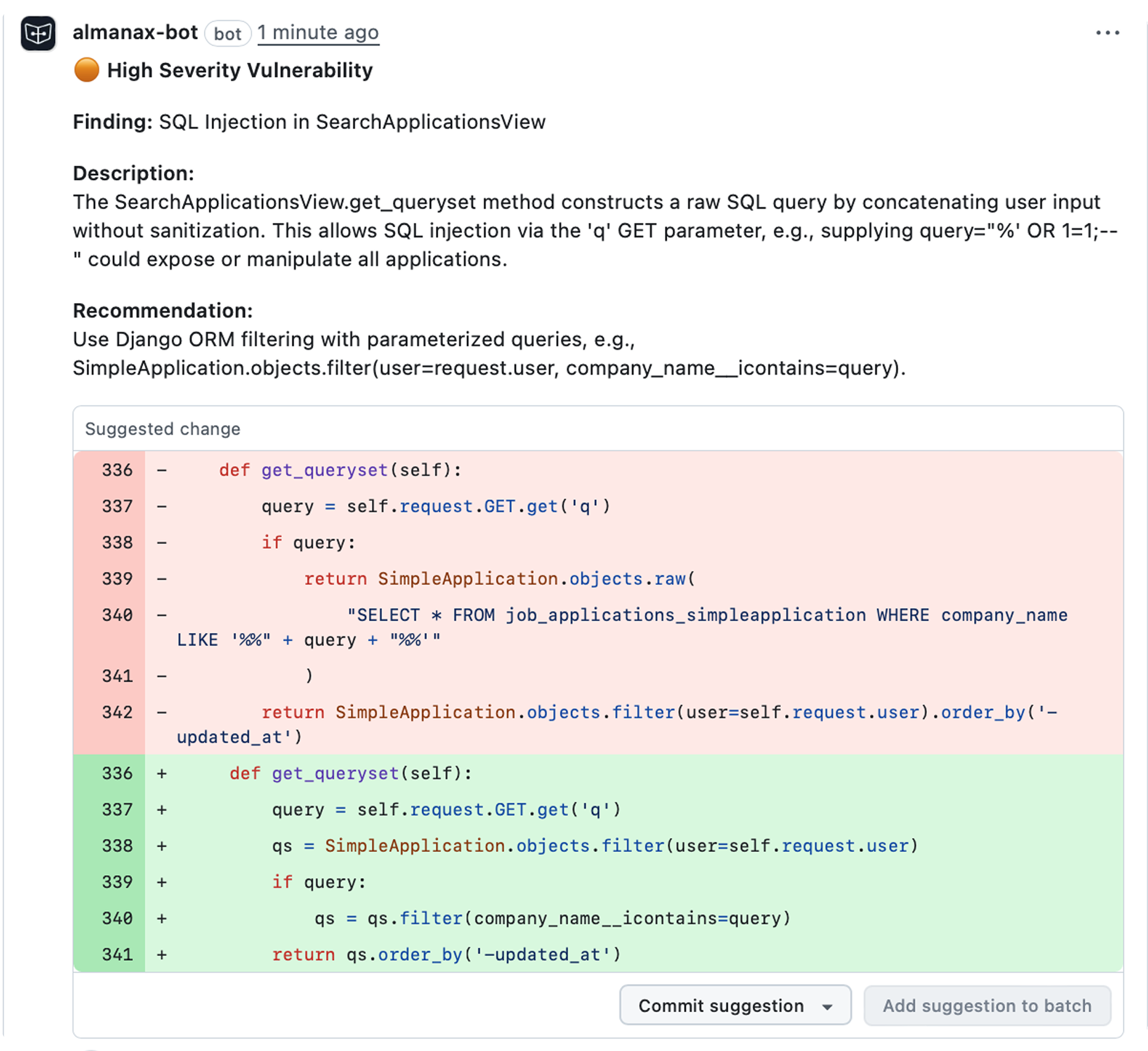Click removed line number 340
The height and width of the screenshot is (1051, 1148).
point(117,615)
